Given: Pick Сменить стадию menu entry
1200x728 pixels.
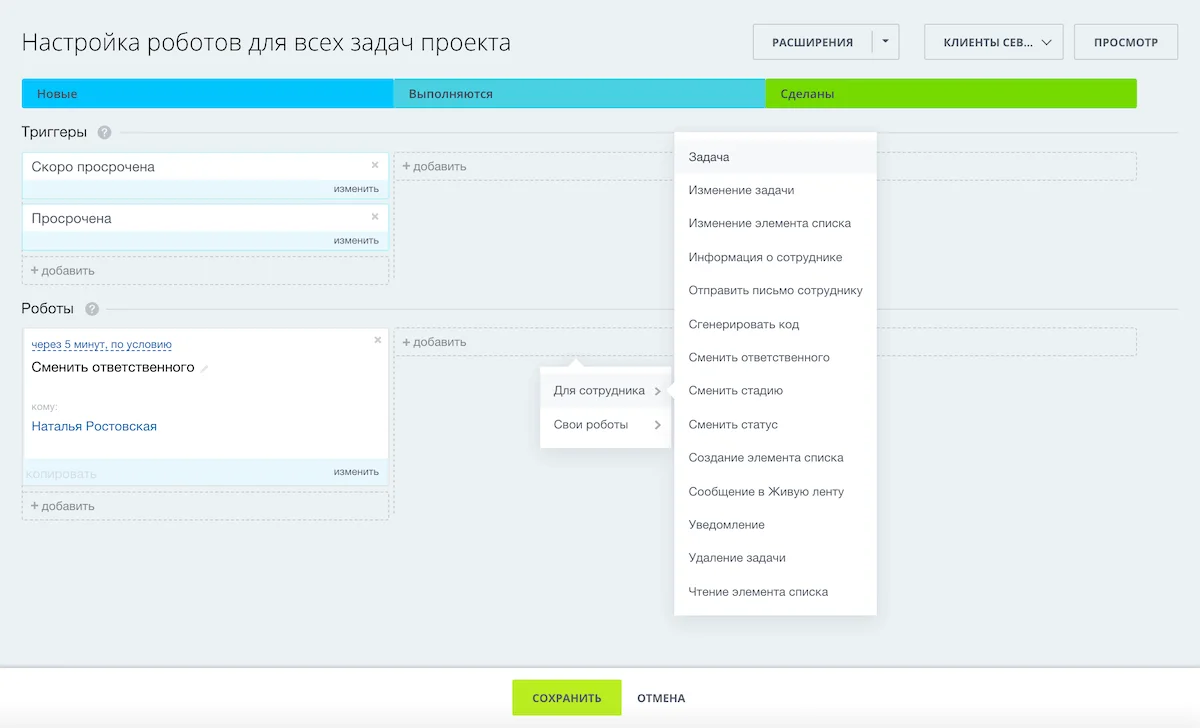Looking at the screenshot, I should (x=735, y=391).
